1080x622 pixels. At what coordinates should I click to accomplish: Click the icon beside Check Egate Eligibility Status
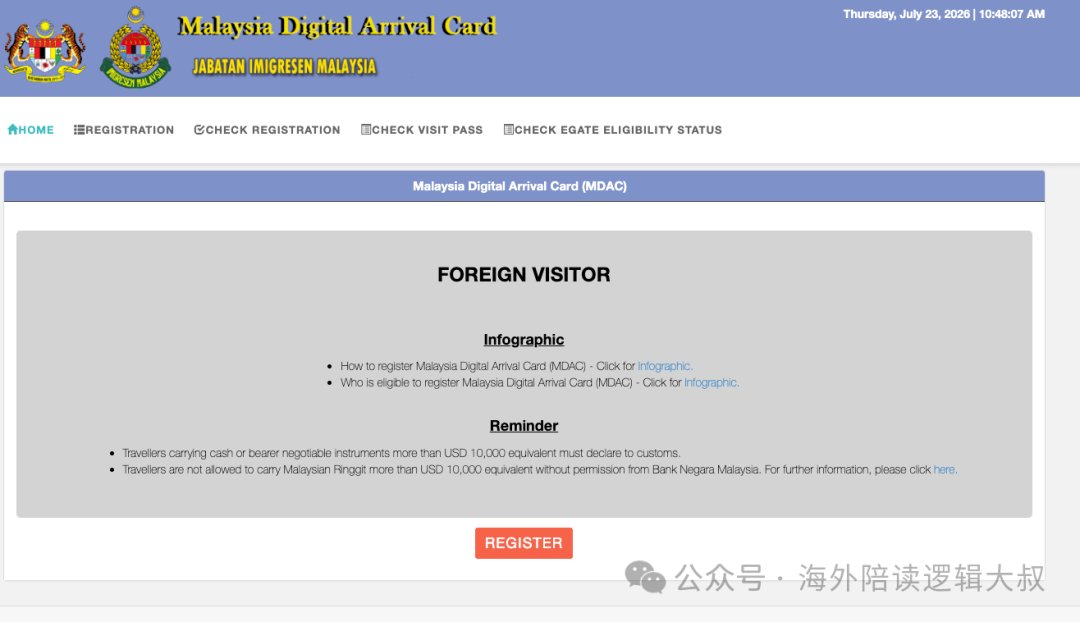click(508, 129)
